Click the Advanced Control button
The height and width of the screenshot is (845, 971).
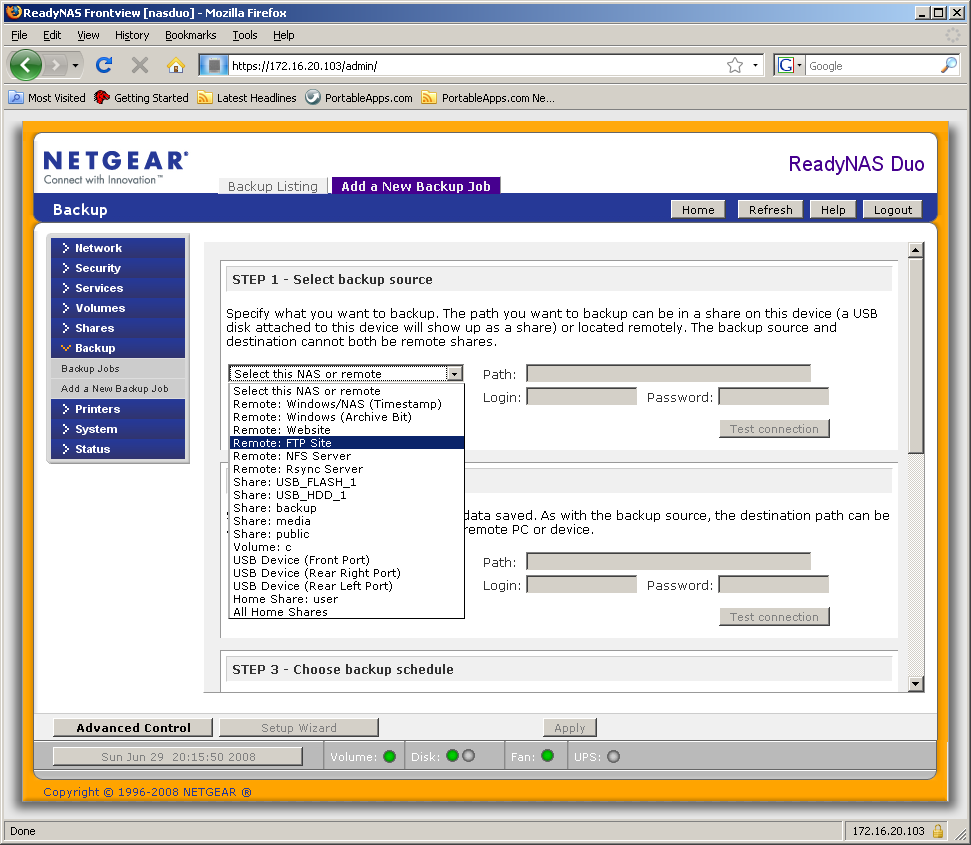(133, 728)
